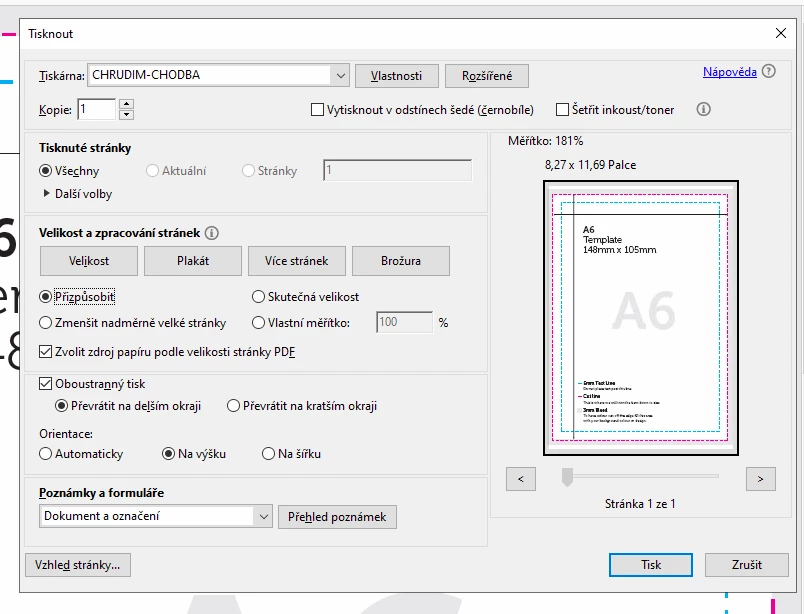Viewport: 804px width, 614px height.
Task: Click info icon next to Velikost a zpracování stránek
Action: click(x=212, y=233)
